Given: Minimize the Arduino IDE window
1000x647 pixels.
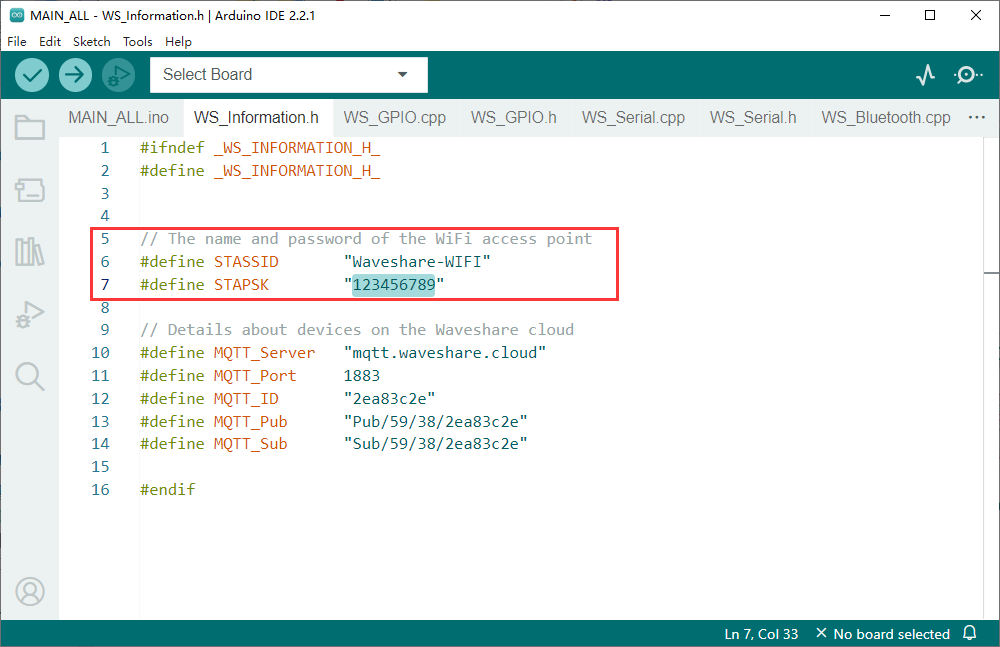Looking at the screenshot, I should [885, 15].
